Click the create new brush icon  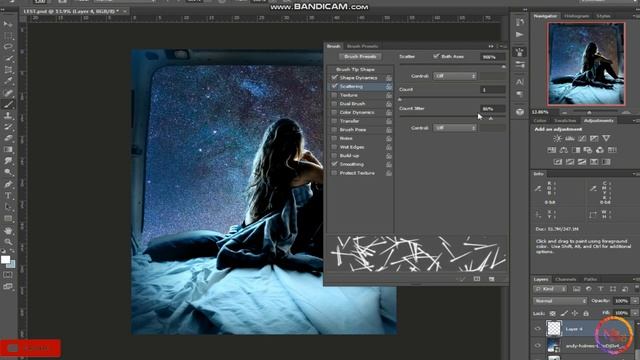(491, 279)
